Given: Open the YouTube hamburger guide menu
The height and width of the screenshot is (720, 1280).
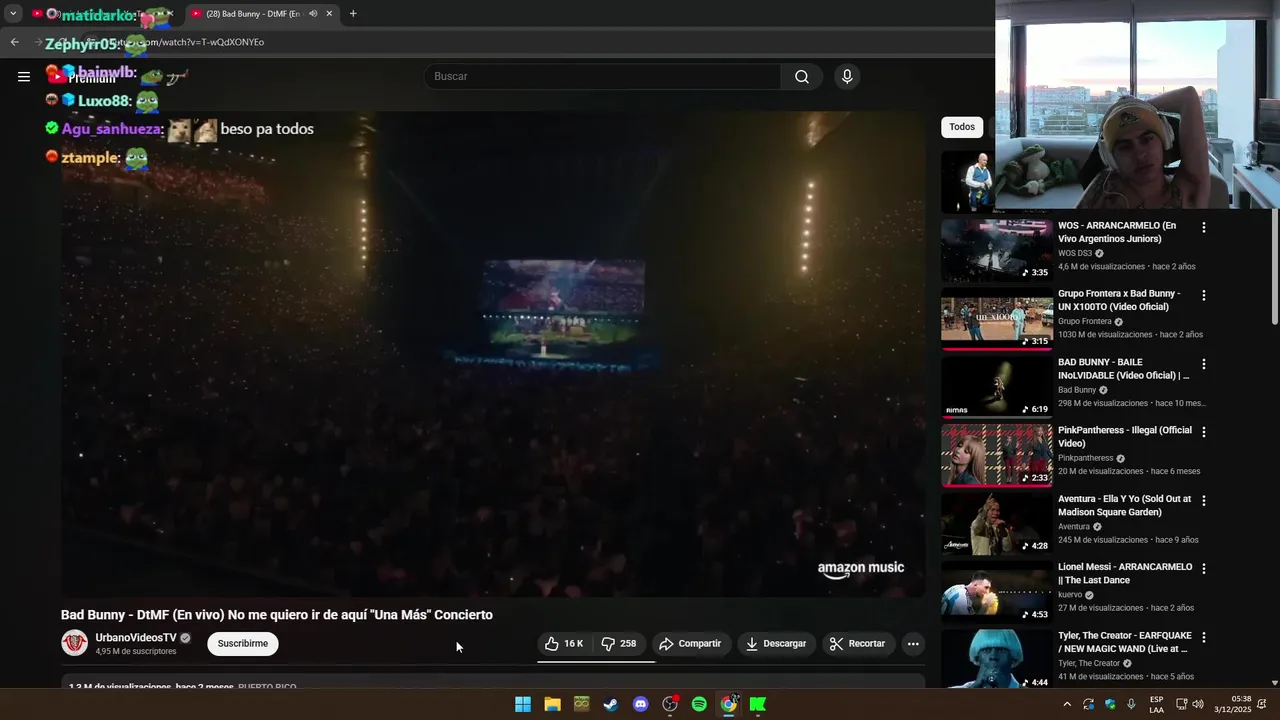Looking at the screenshot, I should point(24,76).
